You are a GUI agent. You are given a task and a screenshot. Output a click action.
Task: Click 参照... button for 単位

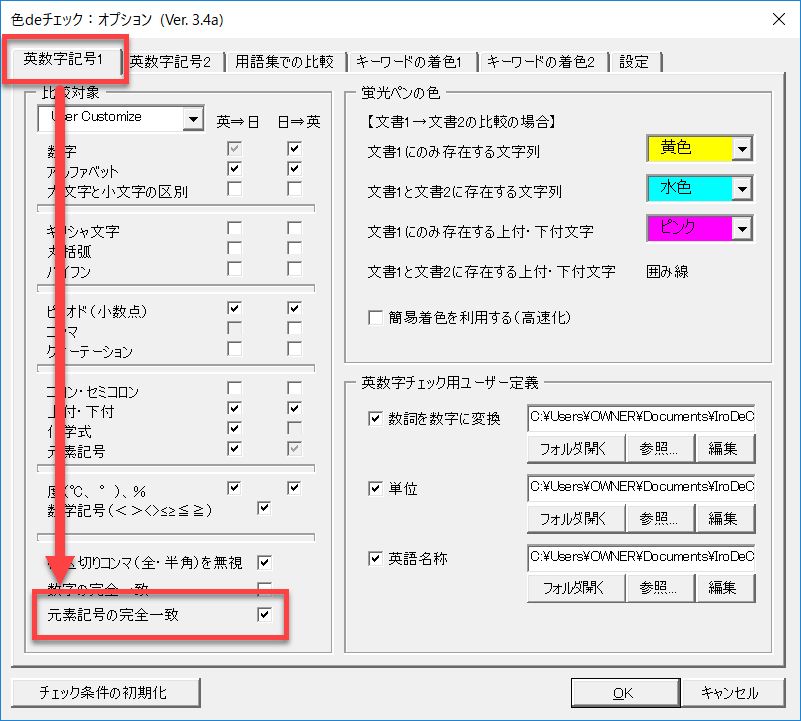pyautogui.click(x=659, y=518)
